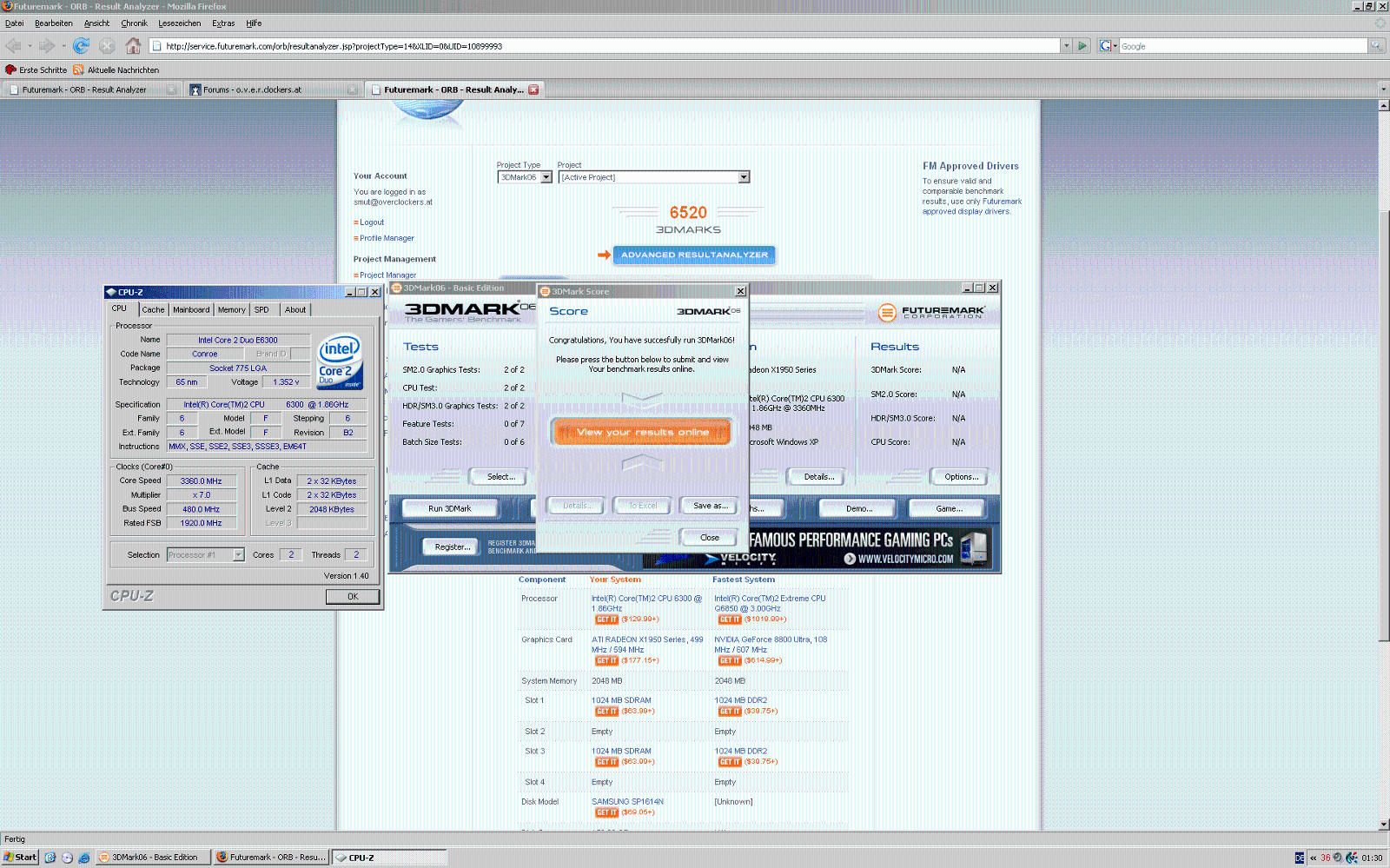Click the Firefox Forward arrow button

(47, 45)
